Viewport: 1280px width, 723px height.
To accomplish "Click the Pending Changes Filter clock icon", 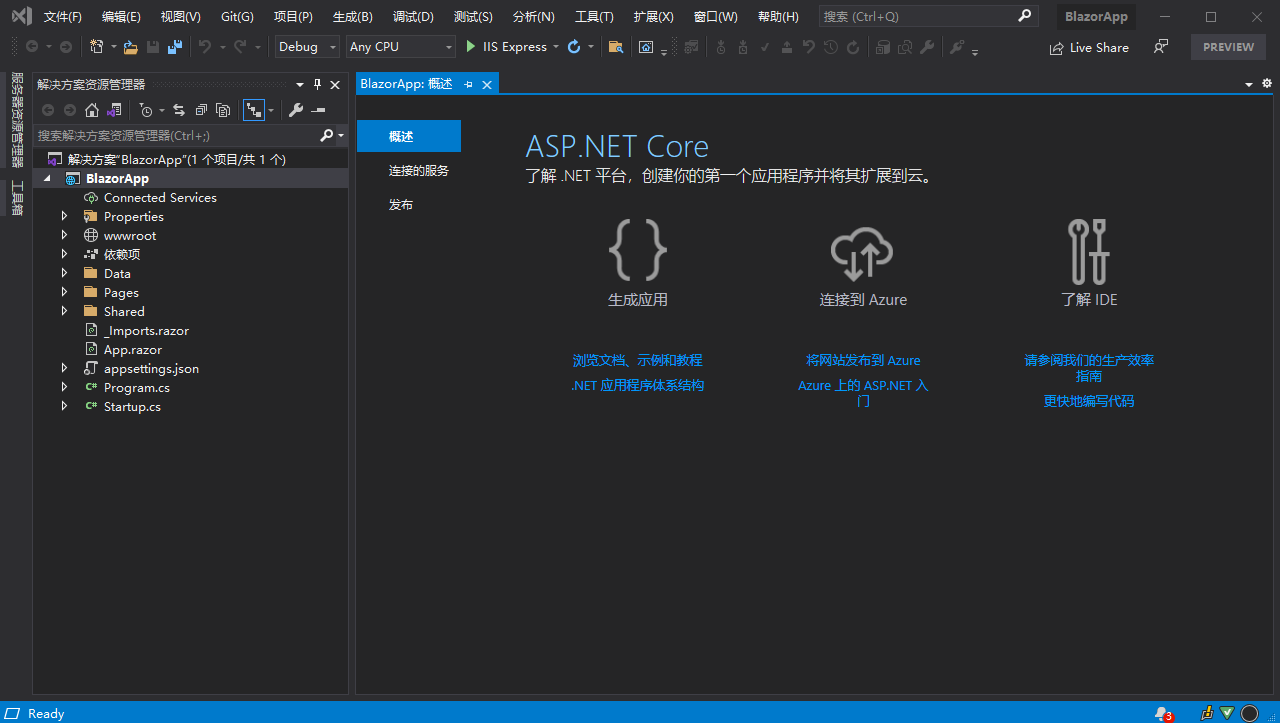I will click(146, 110).
